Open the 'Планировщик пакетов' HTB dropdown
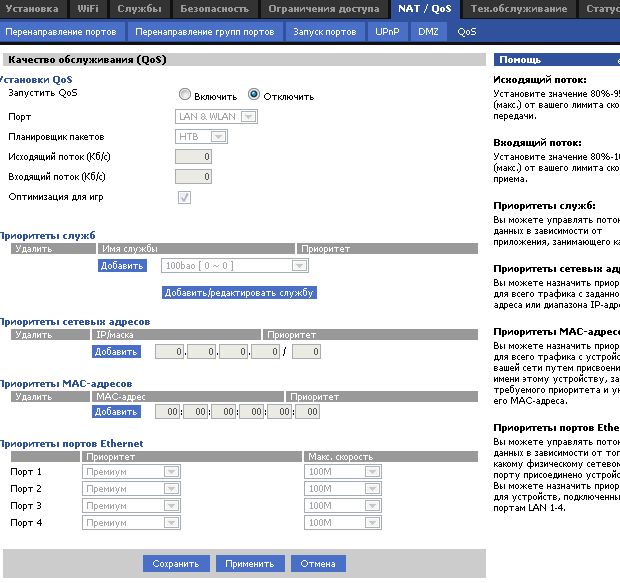Viewport: 620px width, 583px height. click(201, 137)
